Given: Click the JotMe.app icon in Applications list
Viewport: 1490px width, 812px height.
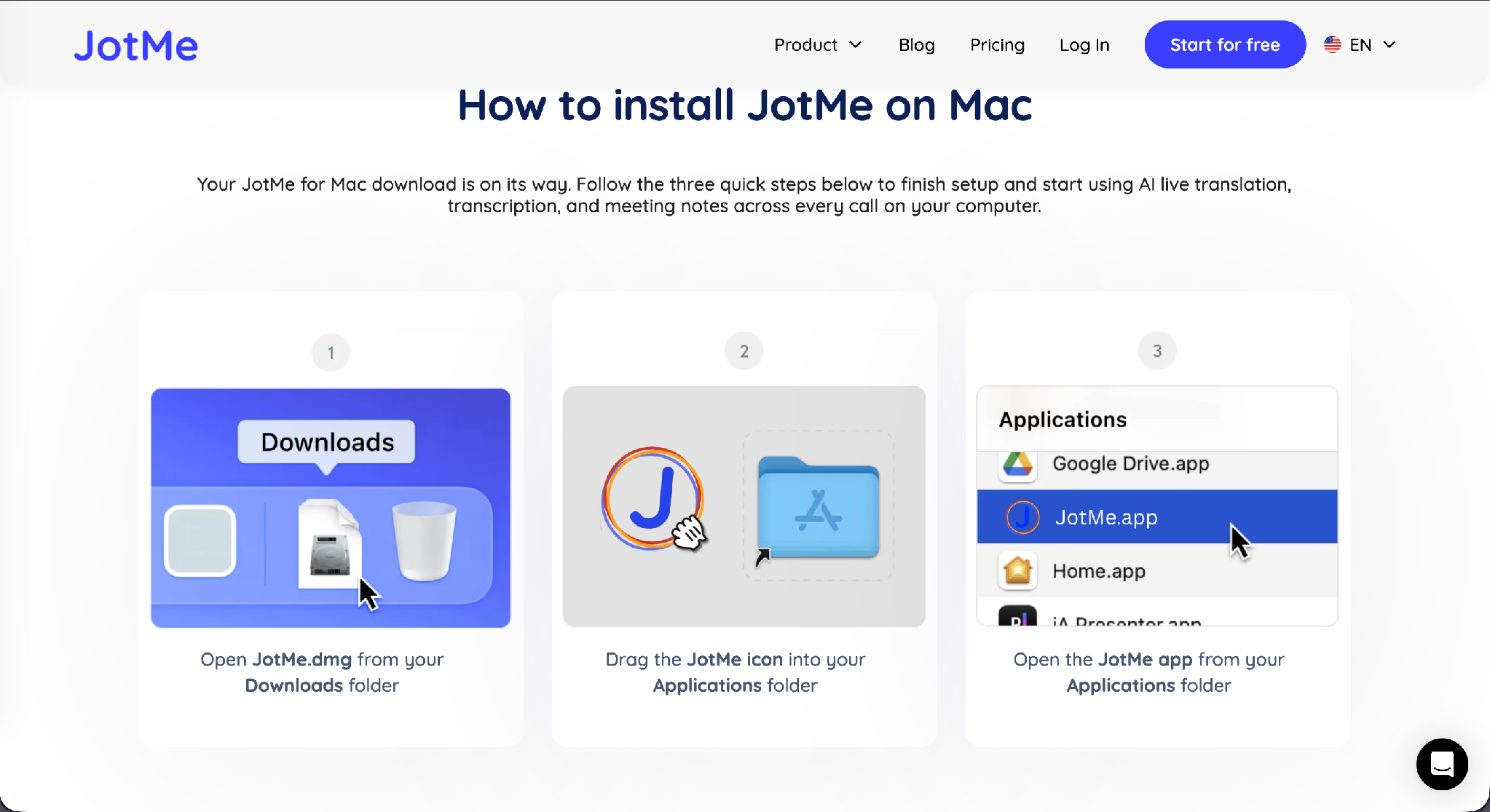Looking at the screenshot, I should point(1022,517).
